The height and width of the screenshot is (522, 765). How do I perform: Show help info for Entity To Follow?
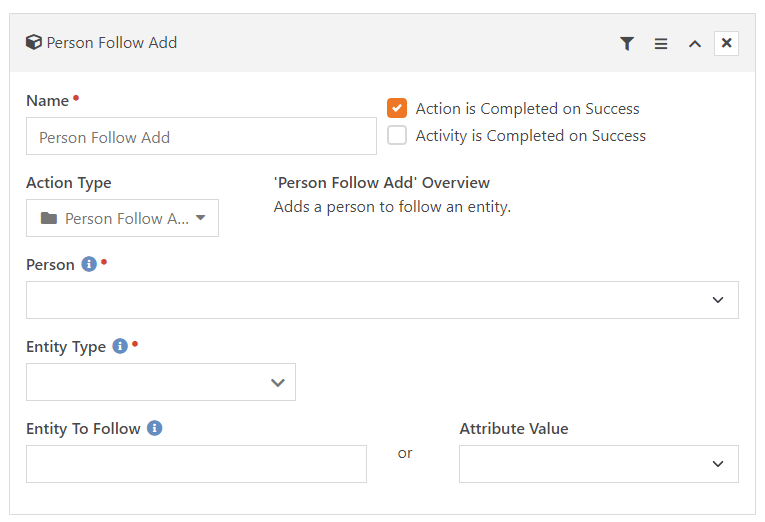(x=155, y=429)
